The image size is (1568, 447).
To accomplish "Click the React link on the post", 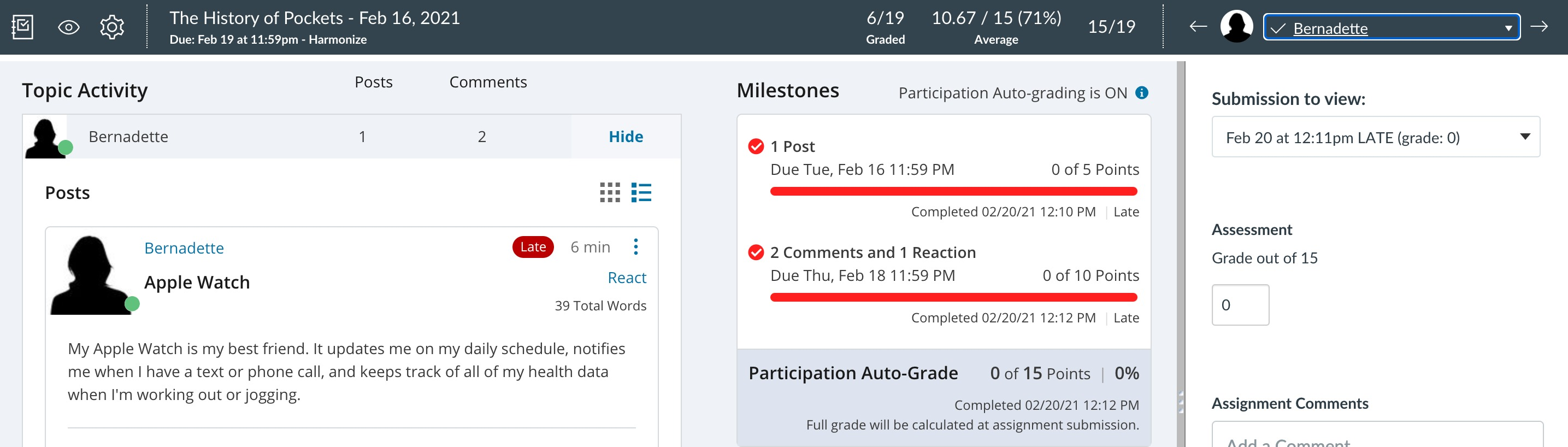I will tap(626, 278).
